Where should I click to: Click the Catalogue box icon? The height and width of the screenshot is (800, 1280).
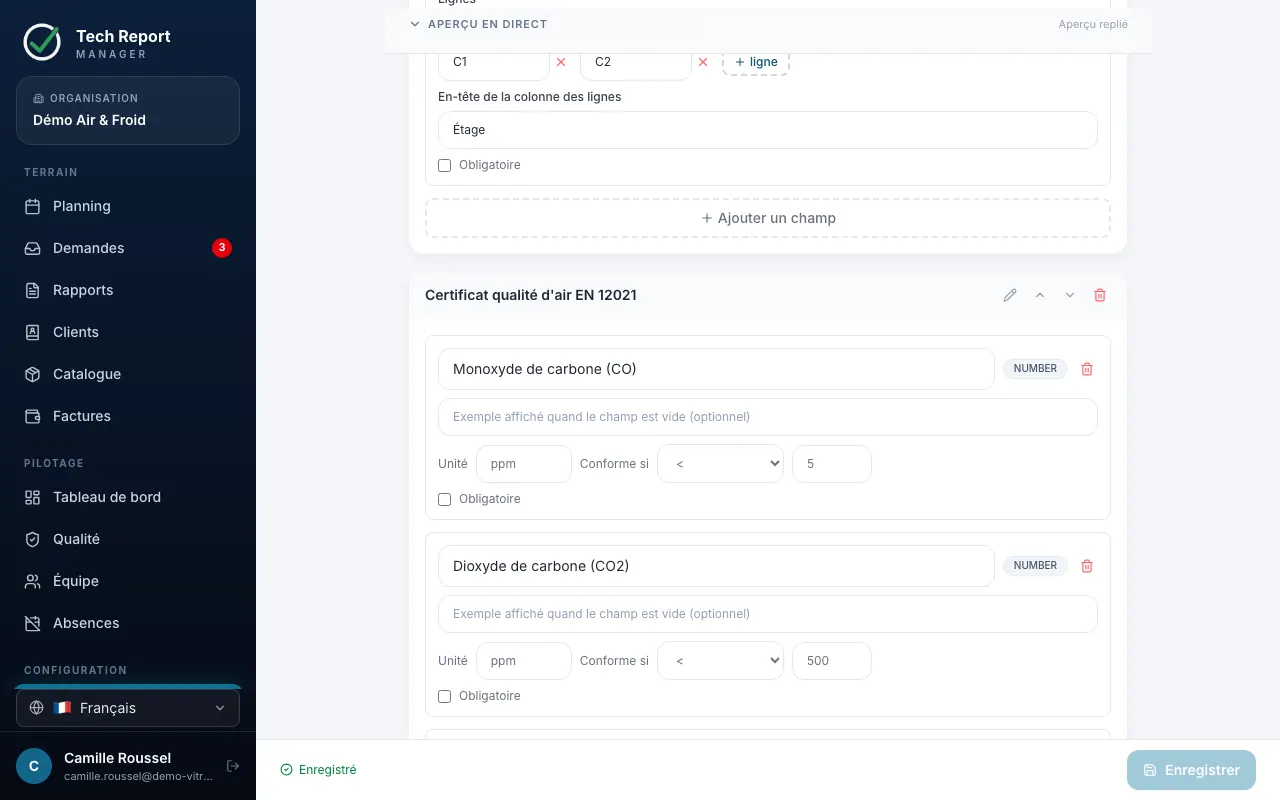33,374
